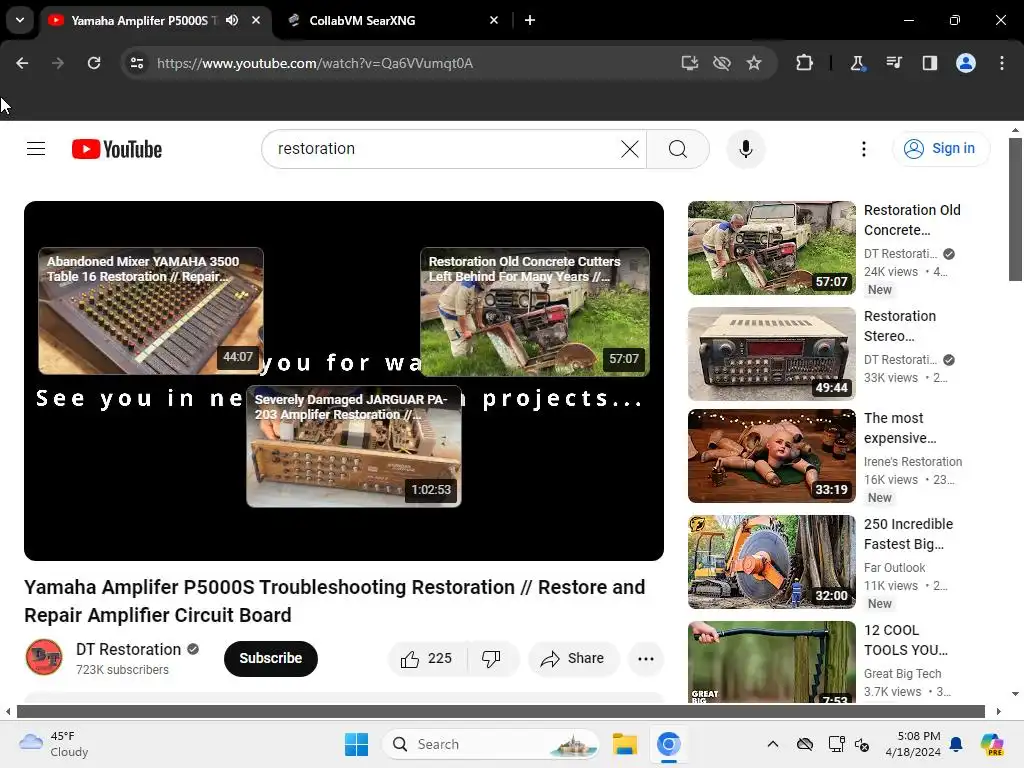Click the horizontal scrollbar at bottom
This screenshot has height=768, width=1024.
click(500, 711)
